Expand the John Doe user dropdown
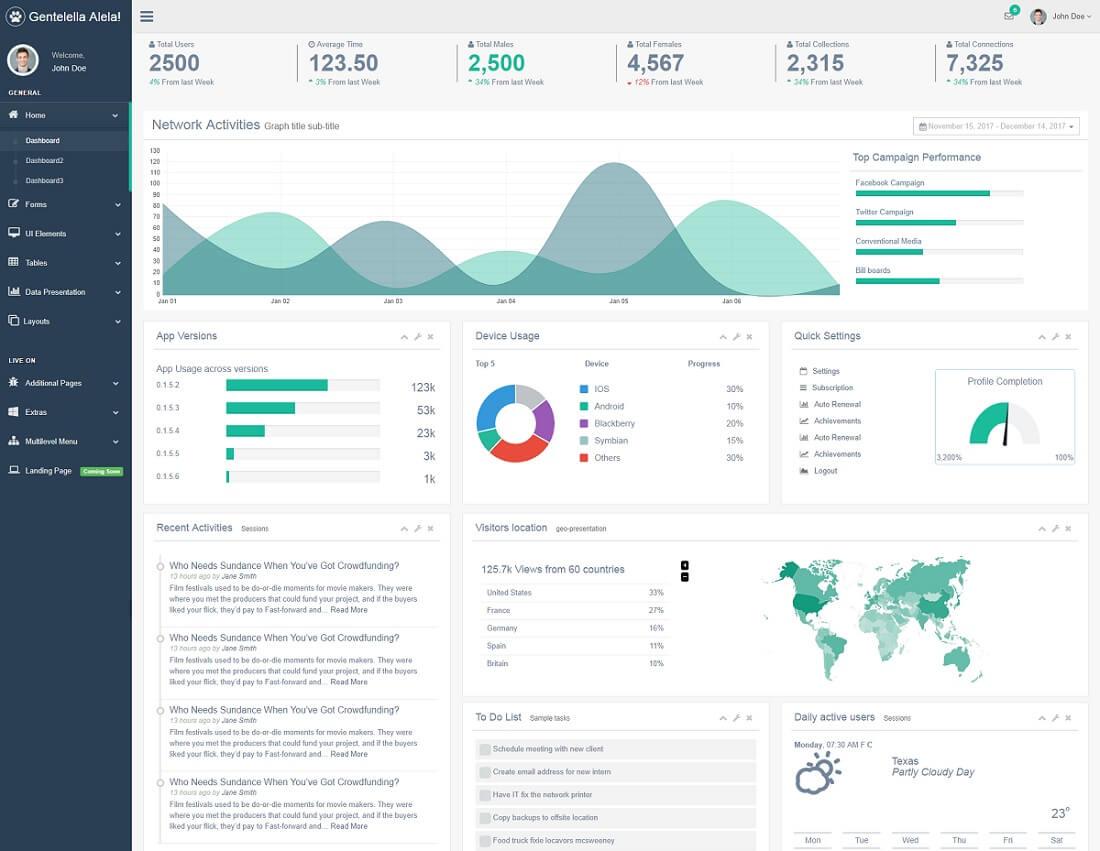The image size is (1100, 851). point(1061,16)
